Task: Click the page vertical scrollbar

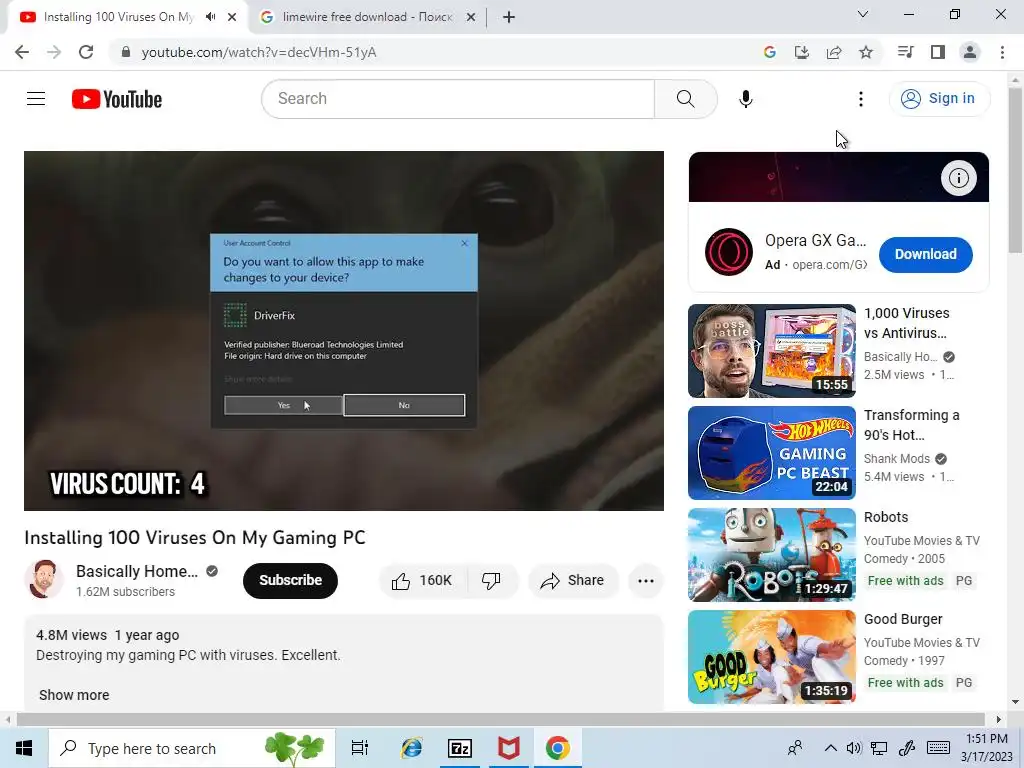Action: pyautogui.click(x=1015, y=170)
